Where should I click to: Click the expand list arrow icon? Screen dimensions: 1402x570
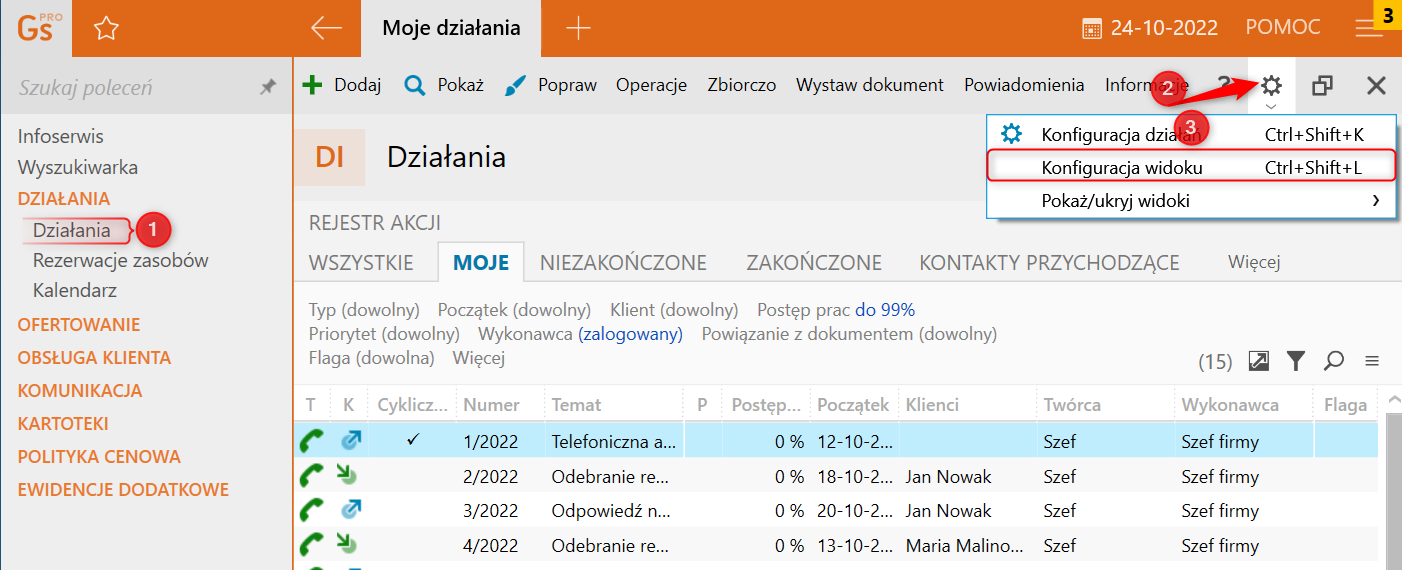click(1259, 361)
